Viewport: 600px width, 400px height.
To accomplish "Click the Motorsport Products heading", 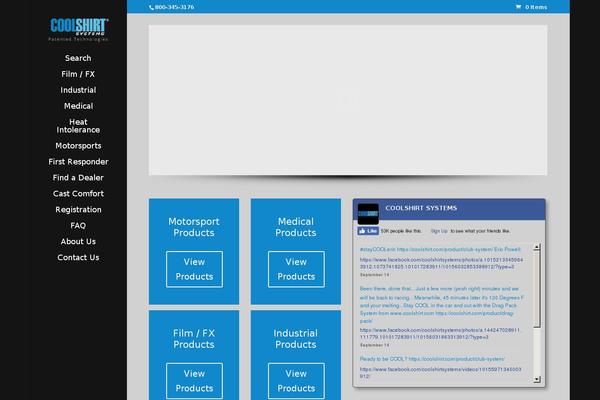I will point(194,227).
